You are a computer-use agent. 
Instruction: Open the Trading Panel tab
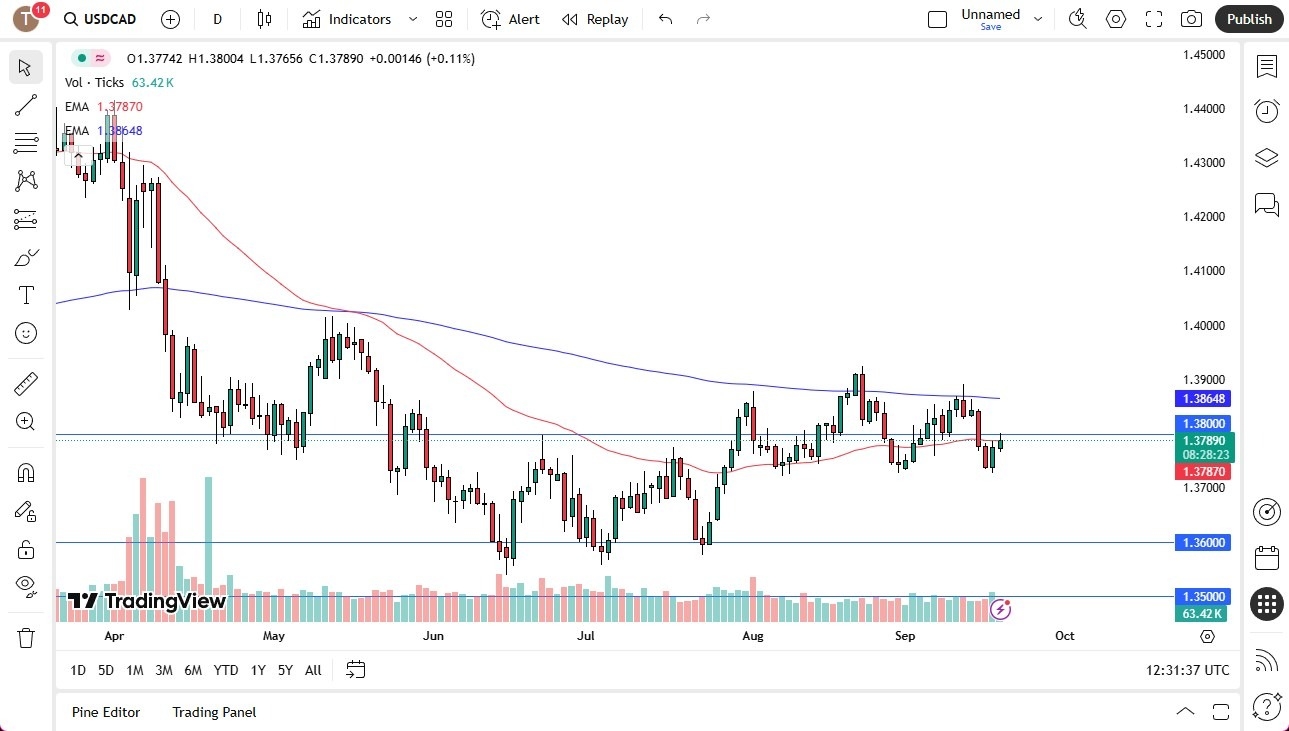point(213,712)
